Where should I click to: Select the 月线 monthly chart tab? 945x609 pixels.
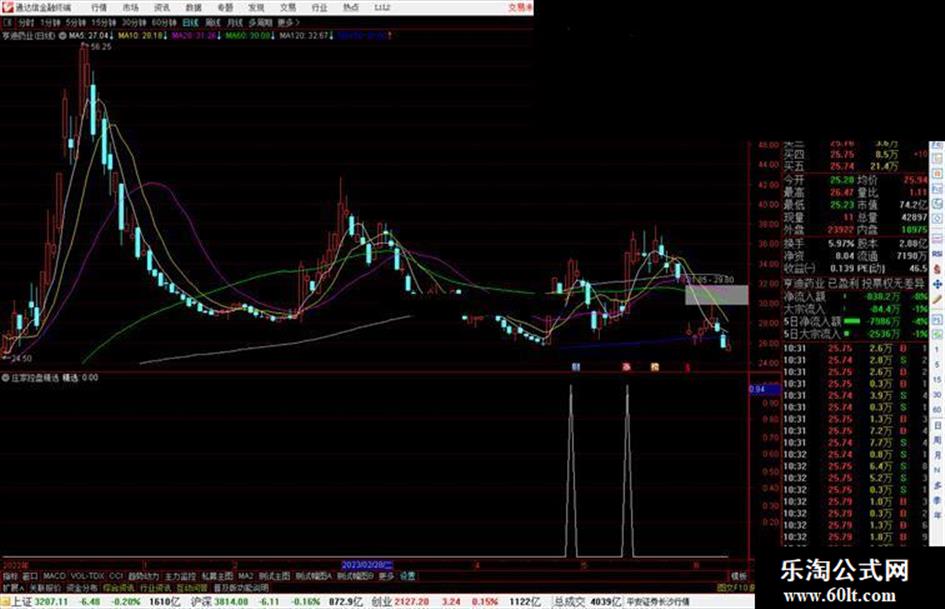point(234,22)
